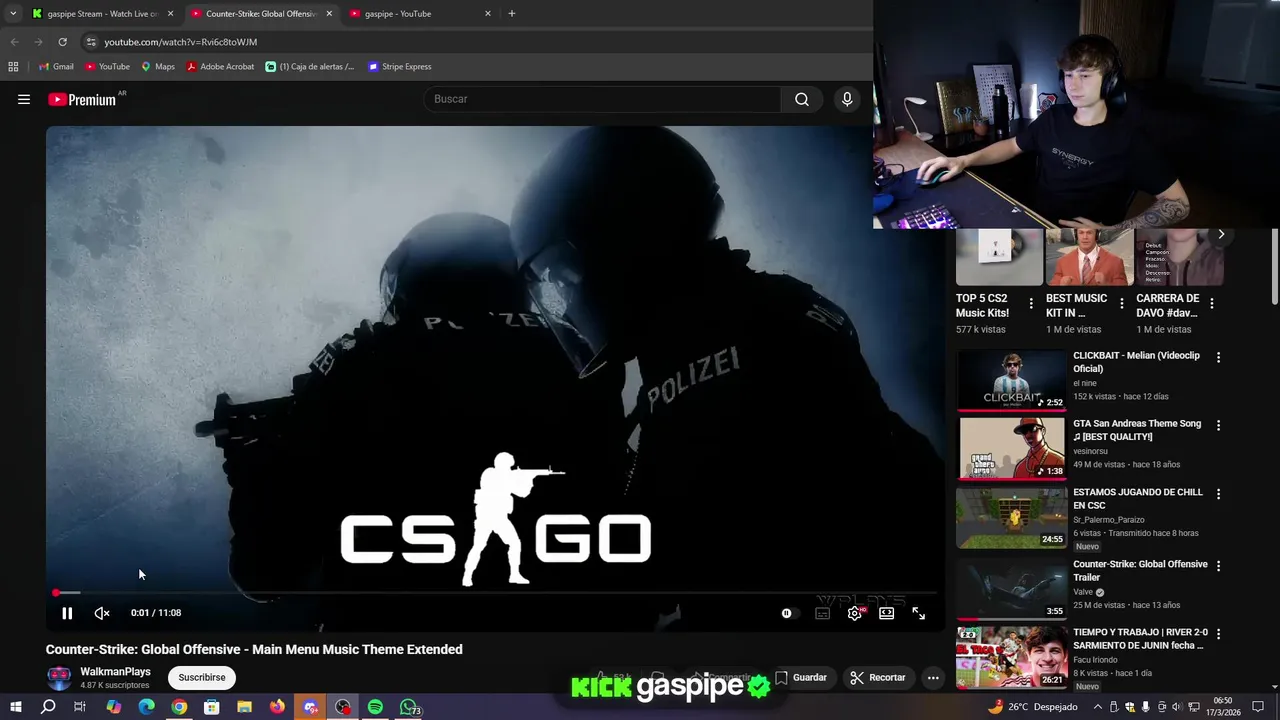Image resolution: width=1280 pixels, height=720 pixels.
Task: Open the Caja de alertas bookmark
Action: pos(310,67)
